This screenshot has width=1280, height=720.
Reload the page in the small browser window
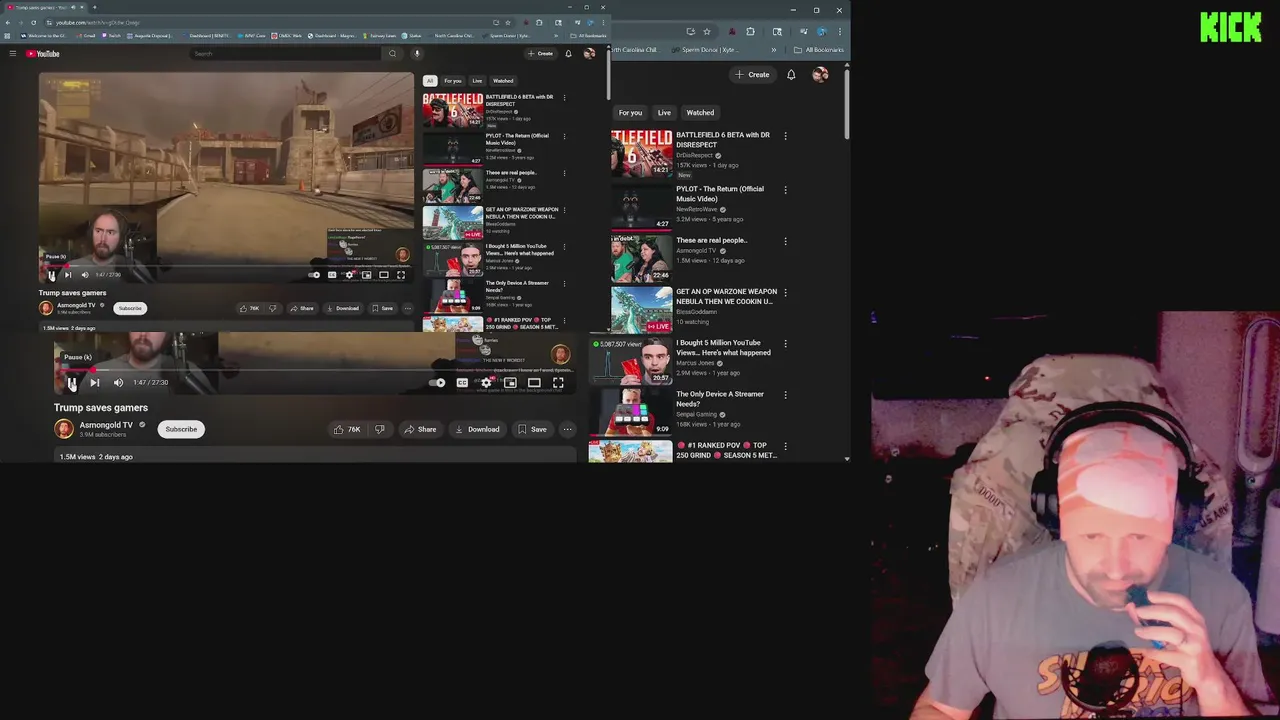coord(33,22)
